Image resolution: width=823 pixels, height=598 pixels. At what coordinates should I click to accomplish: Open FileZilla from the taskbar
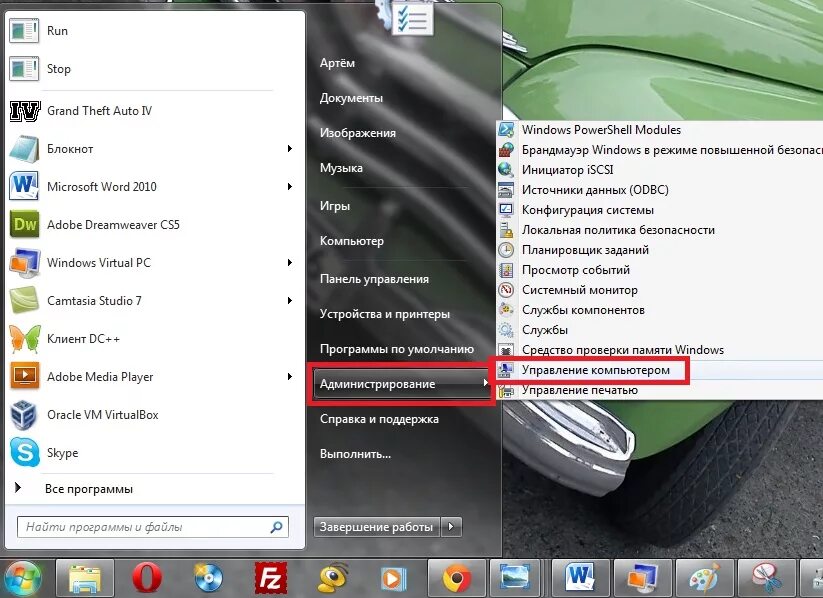click(270, 579)
